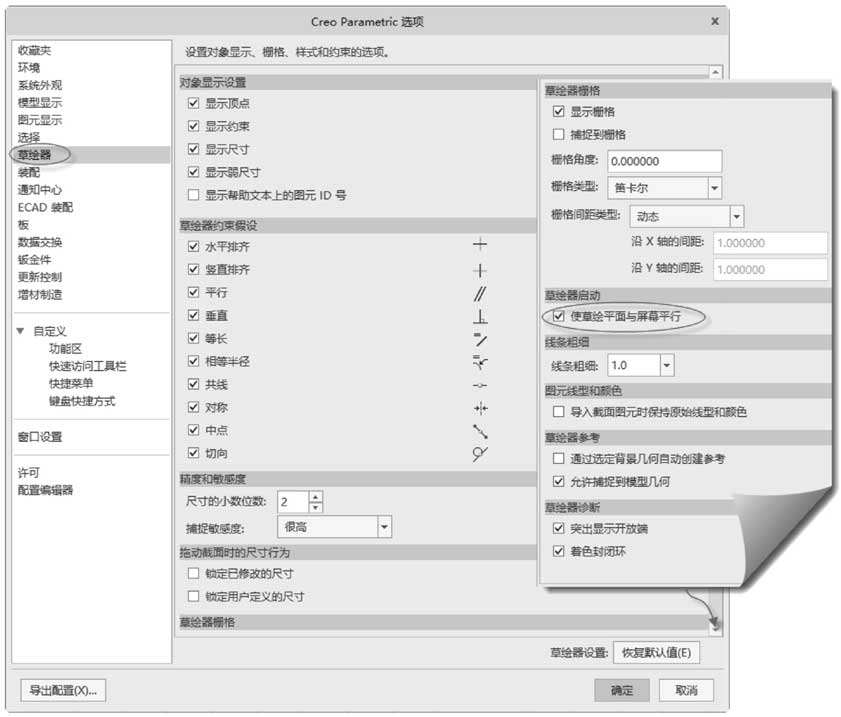Click the equal radius constraint icon
Viewport: 841px width, 717px height.
479,363
